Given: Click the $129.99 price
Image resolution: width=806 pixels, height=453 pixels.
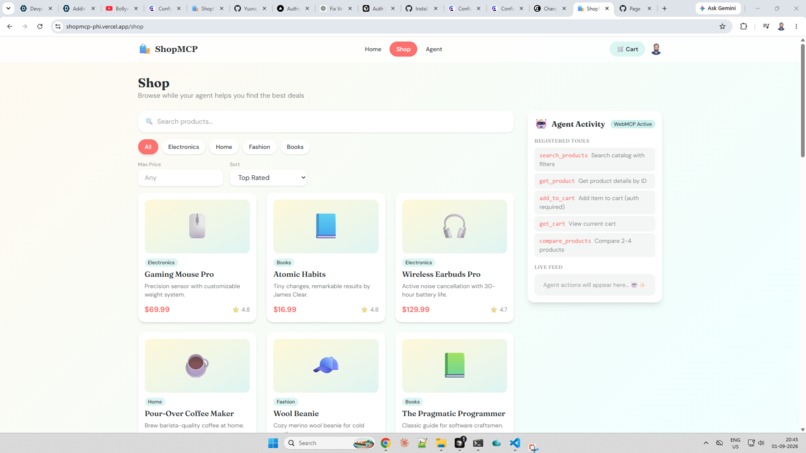Looking at the screenshot, I should tap(415, 310).
